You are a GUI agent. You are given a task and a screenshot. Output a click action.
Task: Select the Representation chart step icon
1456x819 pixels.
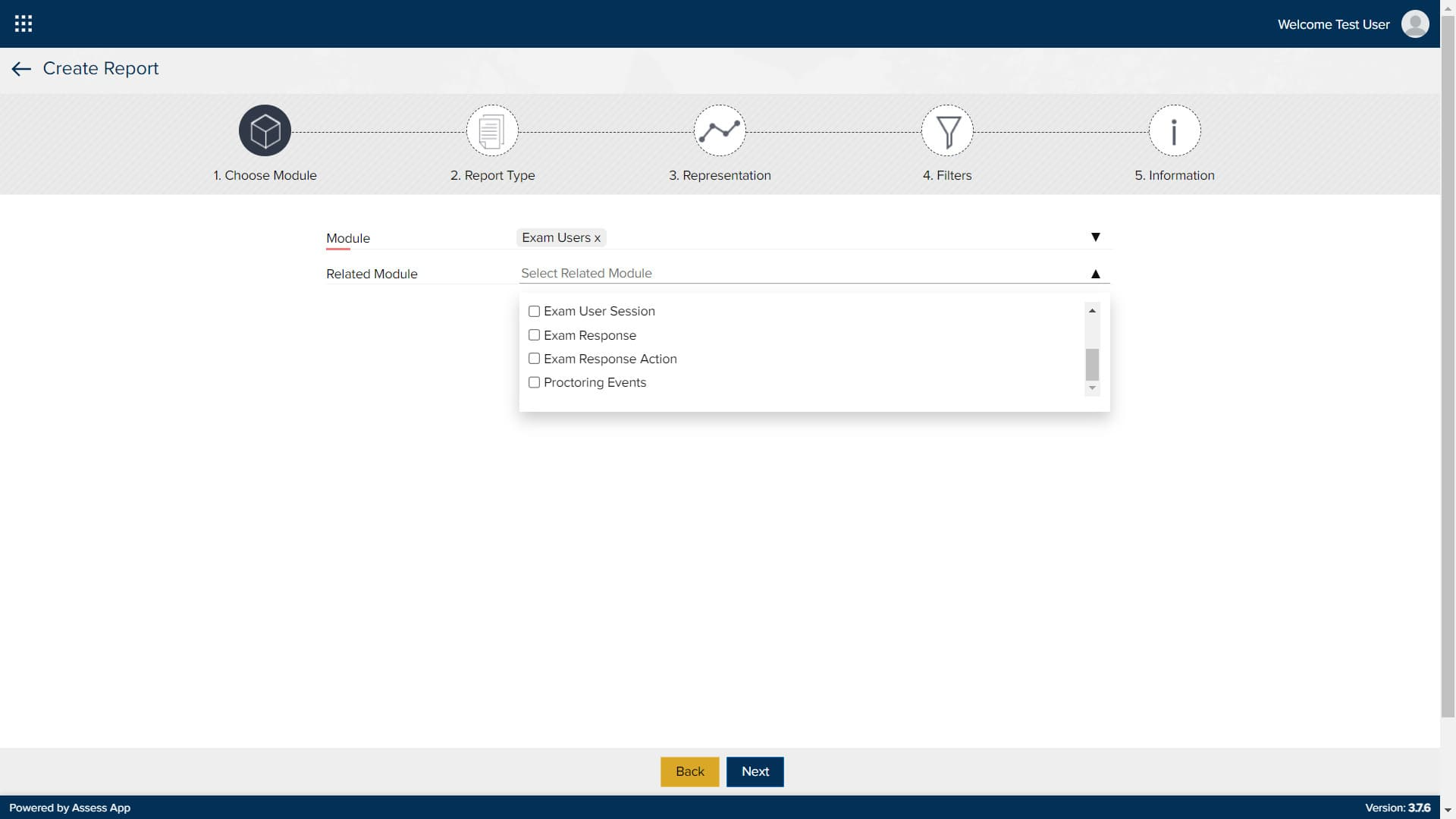click(x=720, y=130)
